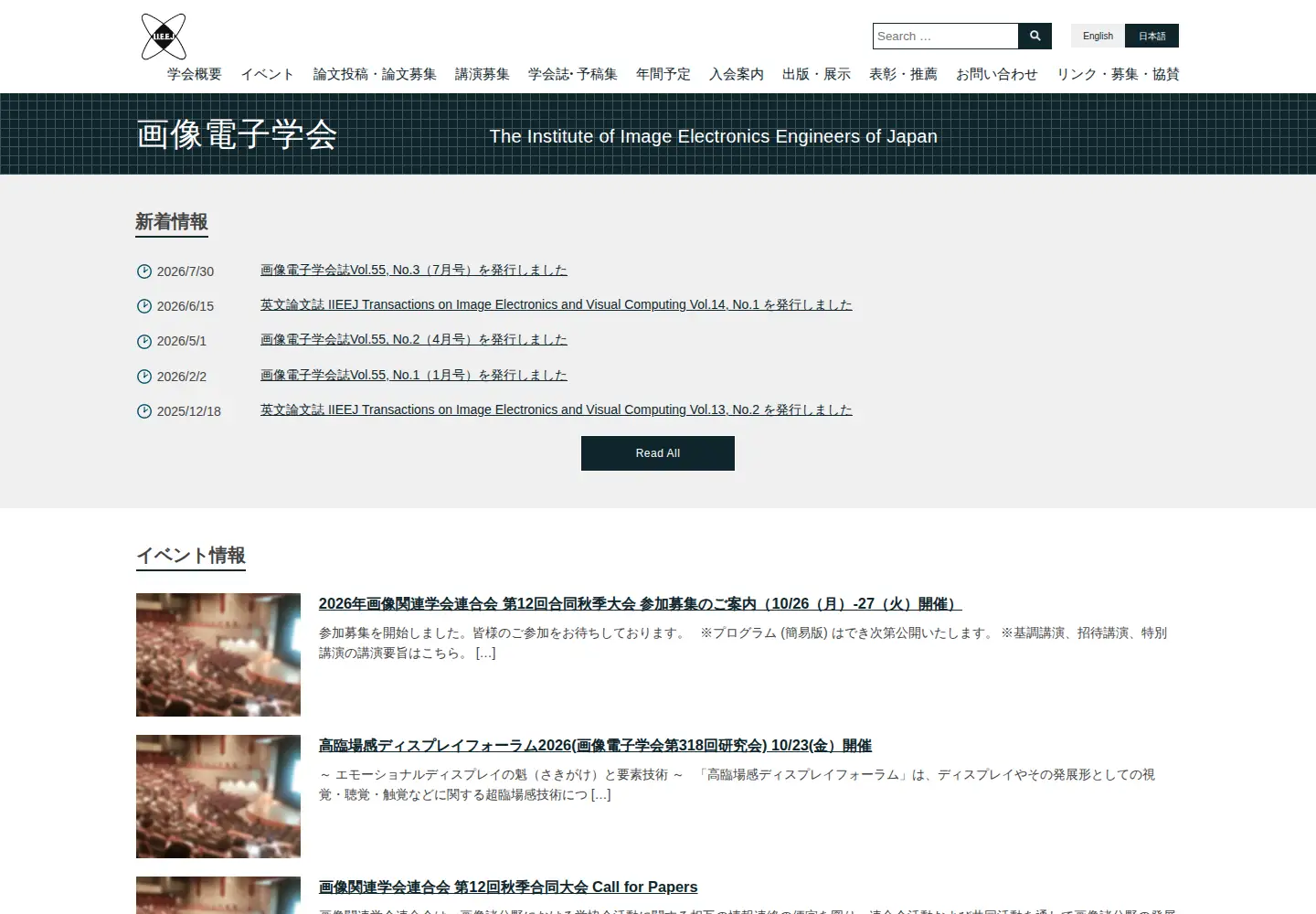The height and width of the screenshot is (914, 1316).
Task: Open the 学会概要 menu
Action: (195, 74)
